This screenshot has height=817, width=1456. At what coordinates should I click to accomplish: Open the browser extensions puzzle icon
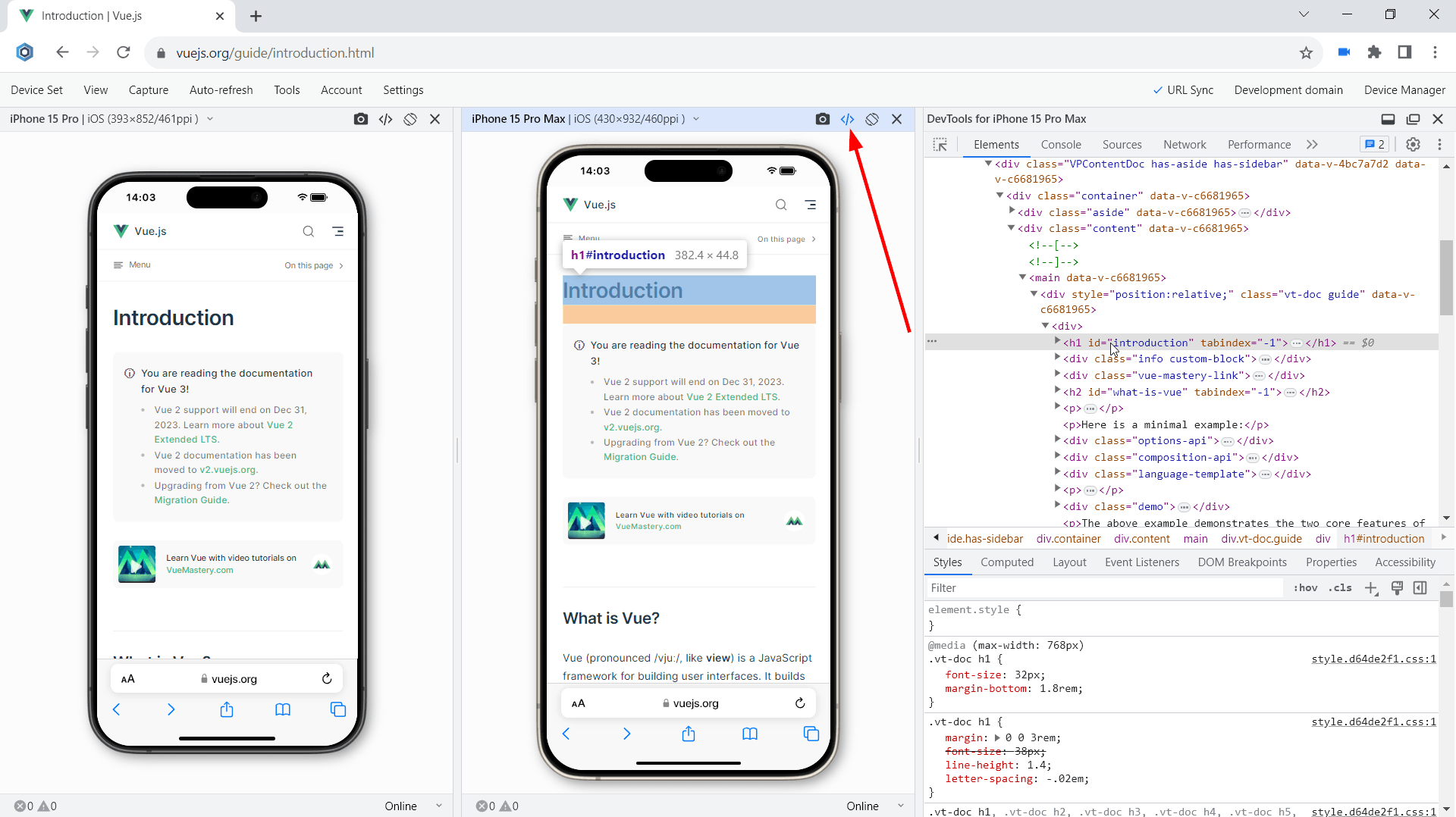coord(1375,52)
